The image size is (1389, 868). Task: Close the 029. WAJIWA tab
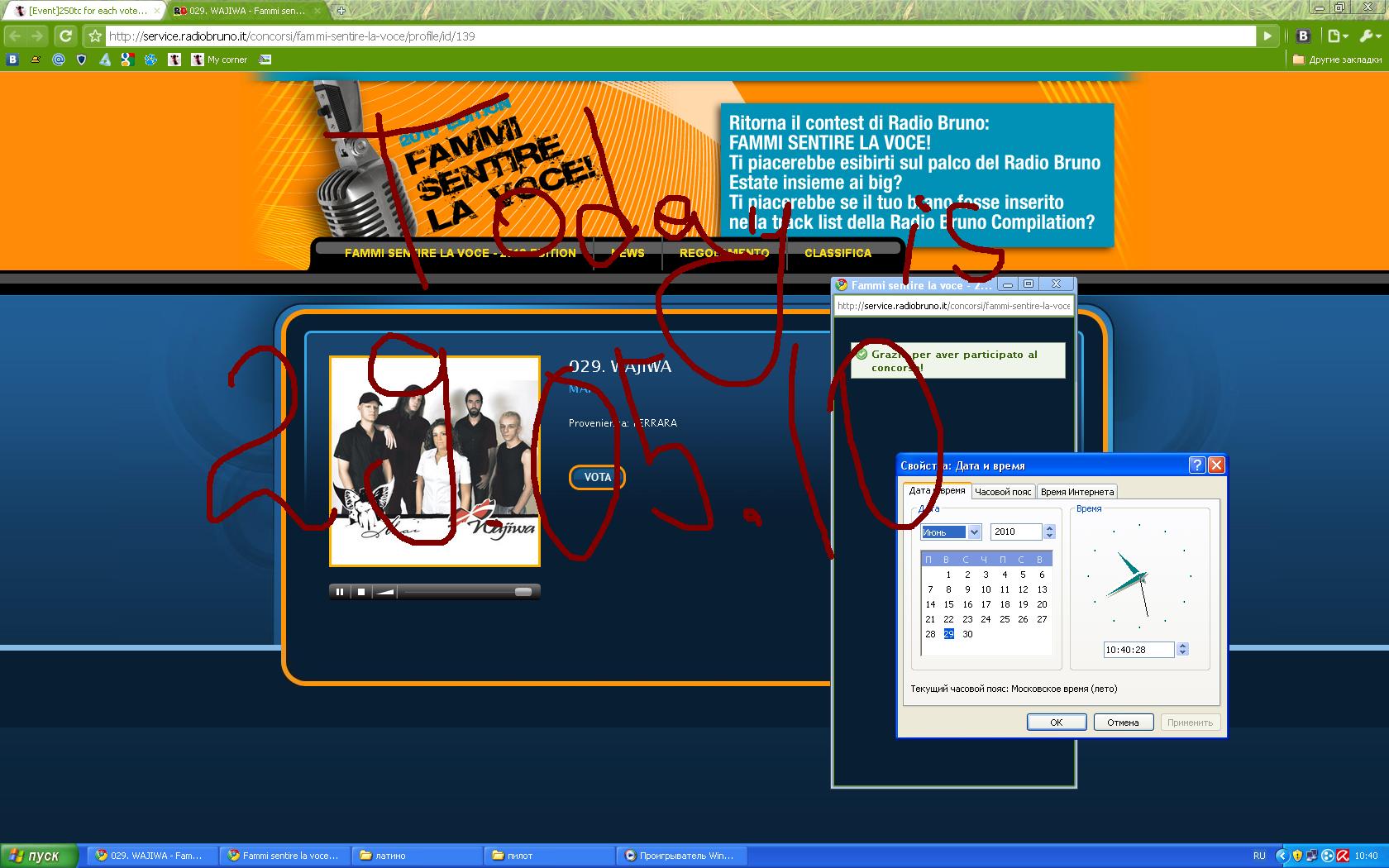(x=319, y=11)
